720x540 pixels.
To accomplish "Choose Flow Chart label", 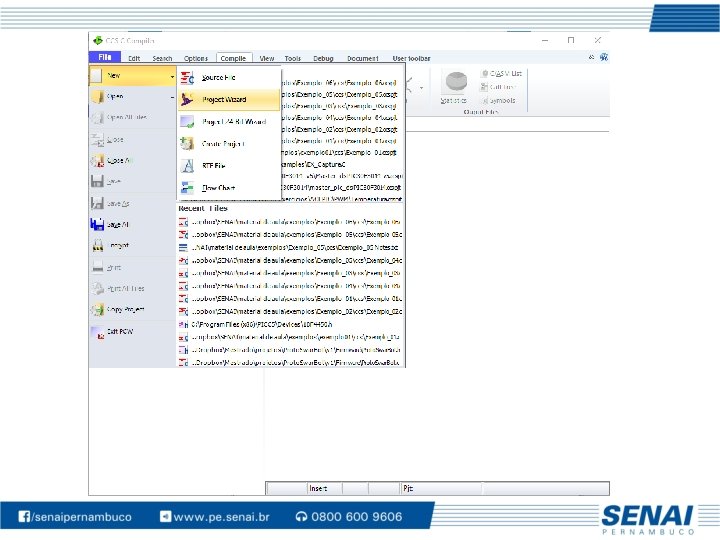I will pyautogui.click(x=219, y=188).
